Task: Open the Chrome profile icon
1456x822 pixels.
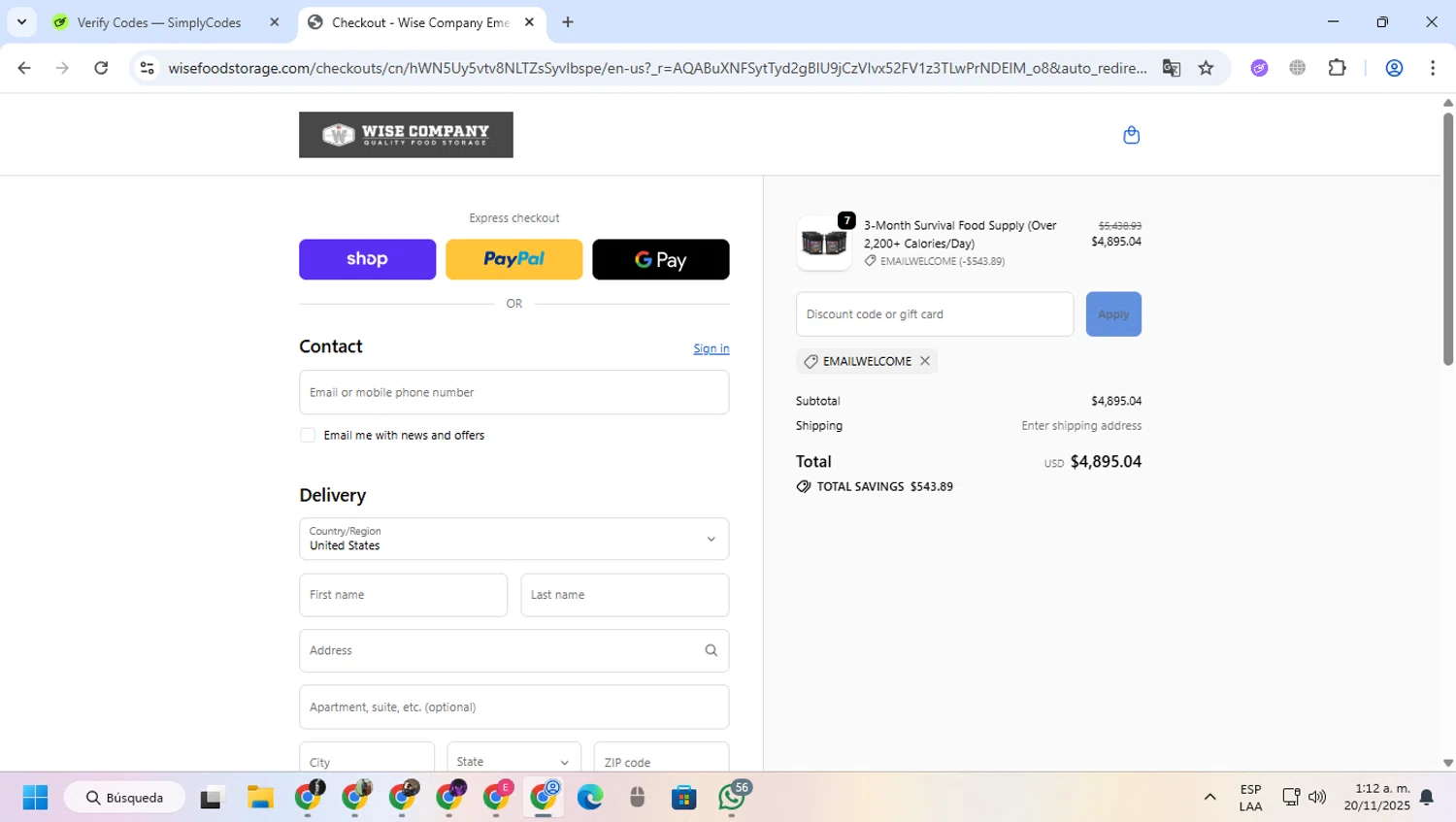Action: (x=1394, y=68)
